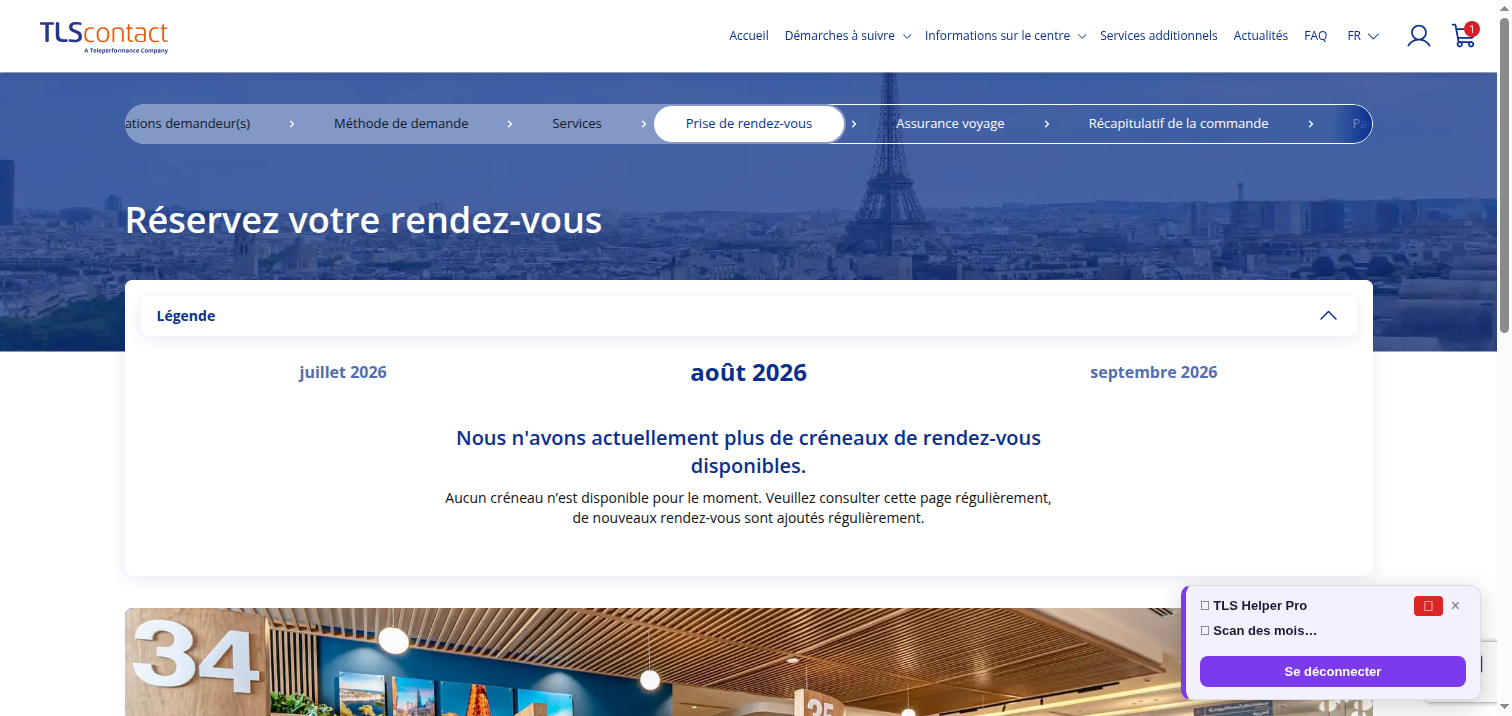Click the chevron after Services step
The image size is (1512, 716).
[644, 124]
